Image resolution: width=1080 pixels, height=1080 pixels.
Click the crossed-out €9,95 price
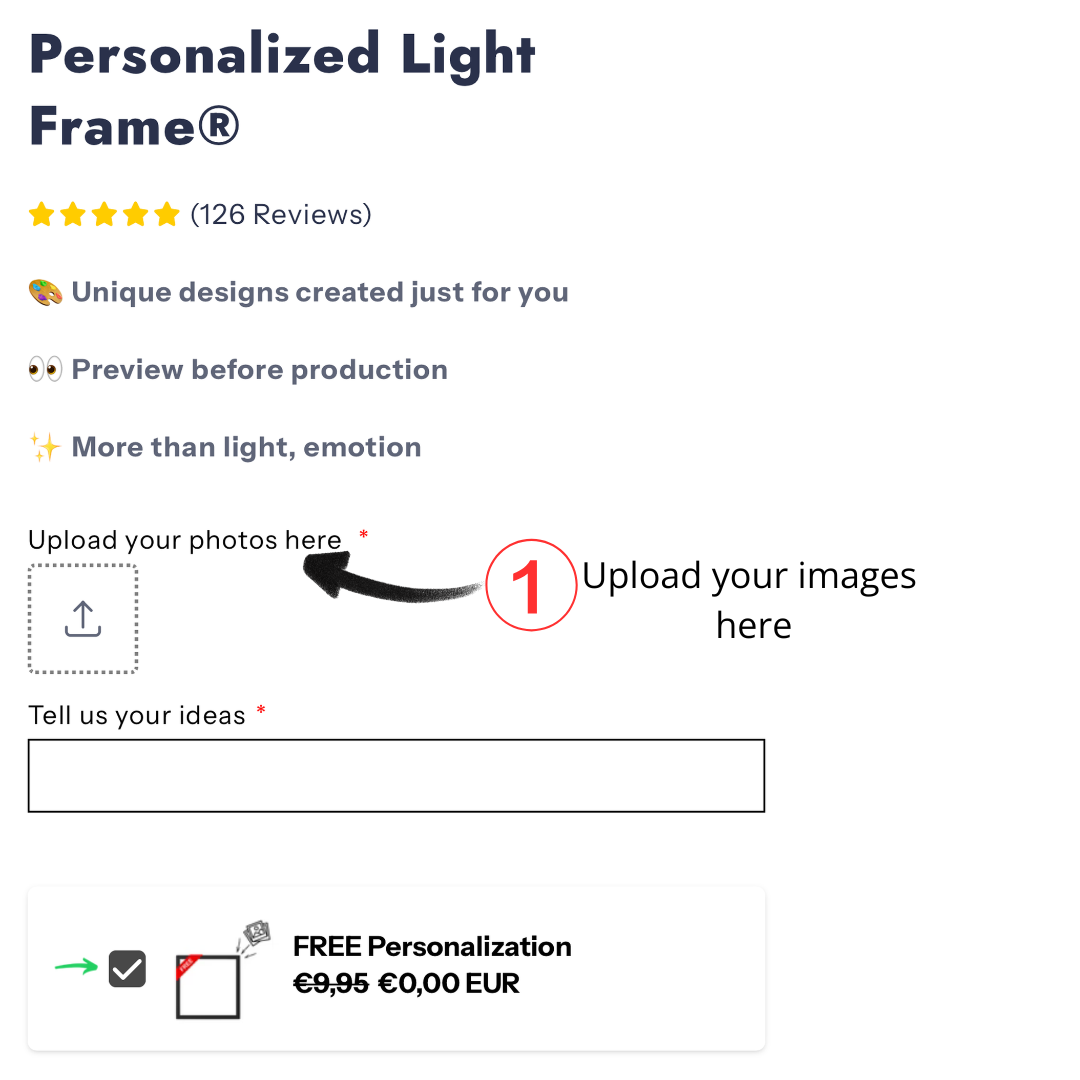331,983
